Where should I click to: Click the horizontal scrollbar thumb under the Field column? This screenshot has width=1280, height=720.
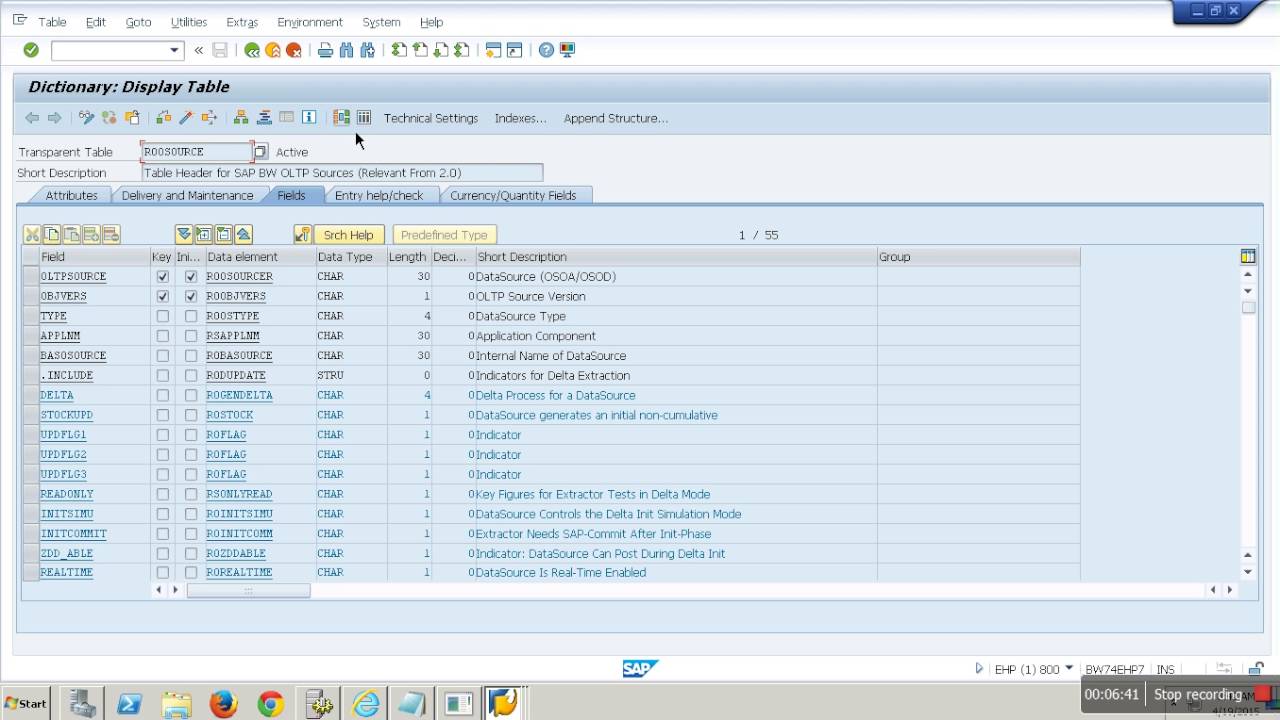[248, 590]
